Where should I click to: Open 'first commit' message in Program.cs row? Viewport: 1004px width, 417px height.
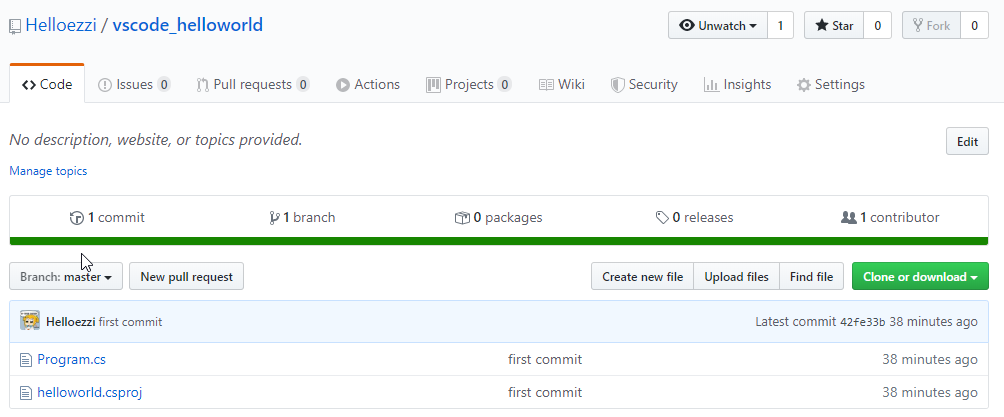point(545,359)
